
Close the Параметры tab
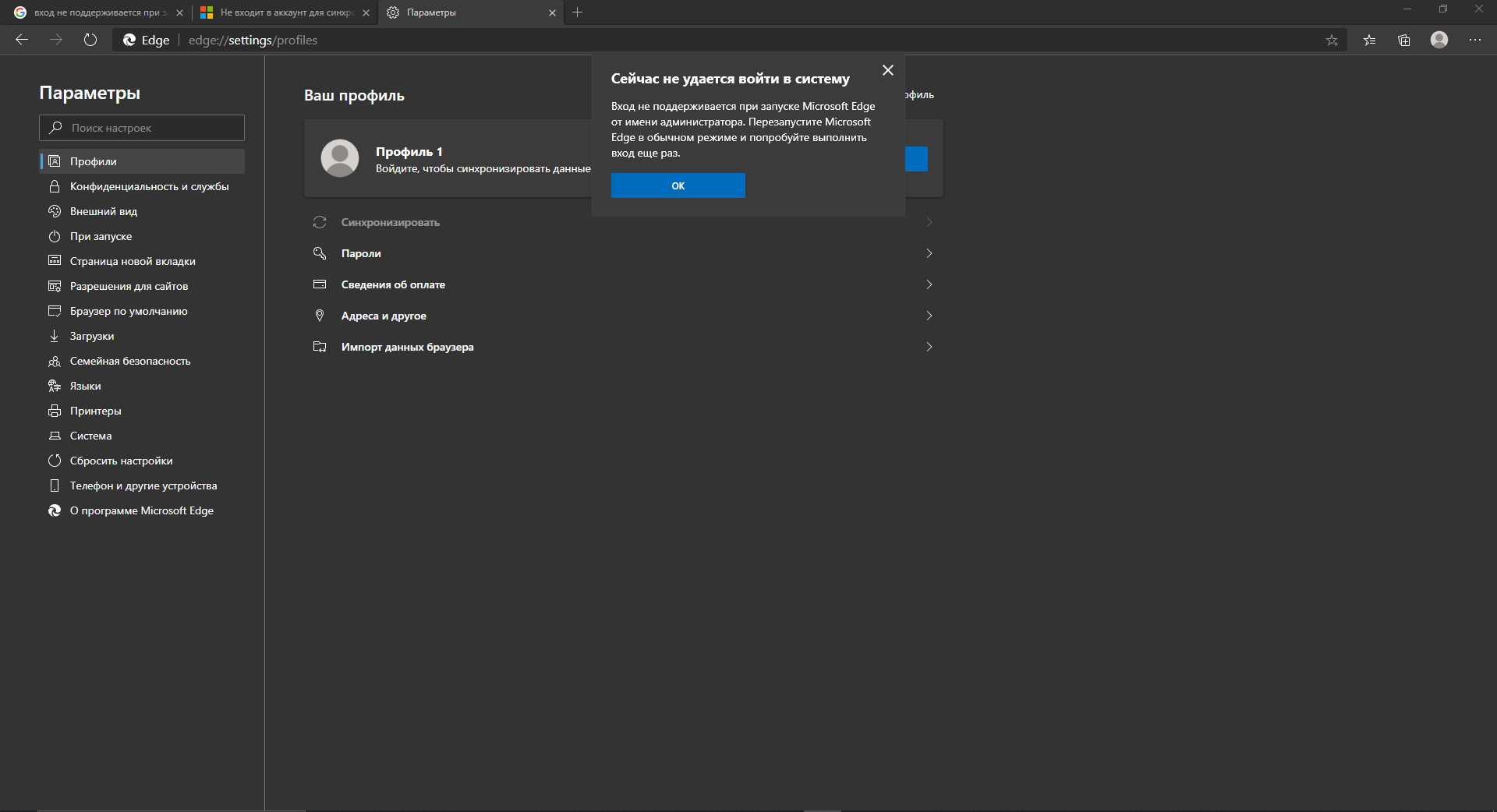[x=553, y=12]
